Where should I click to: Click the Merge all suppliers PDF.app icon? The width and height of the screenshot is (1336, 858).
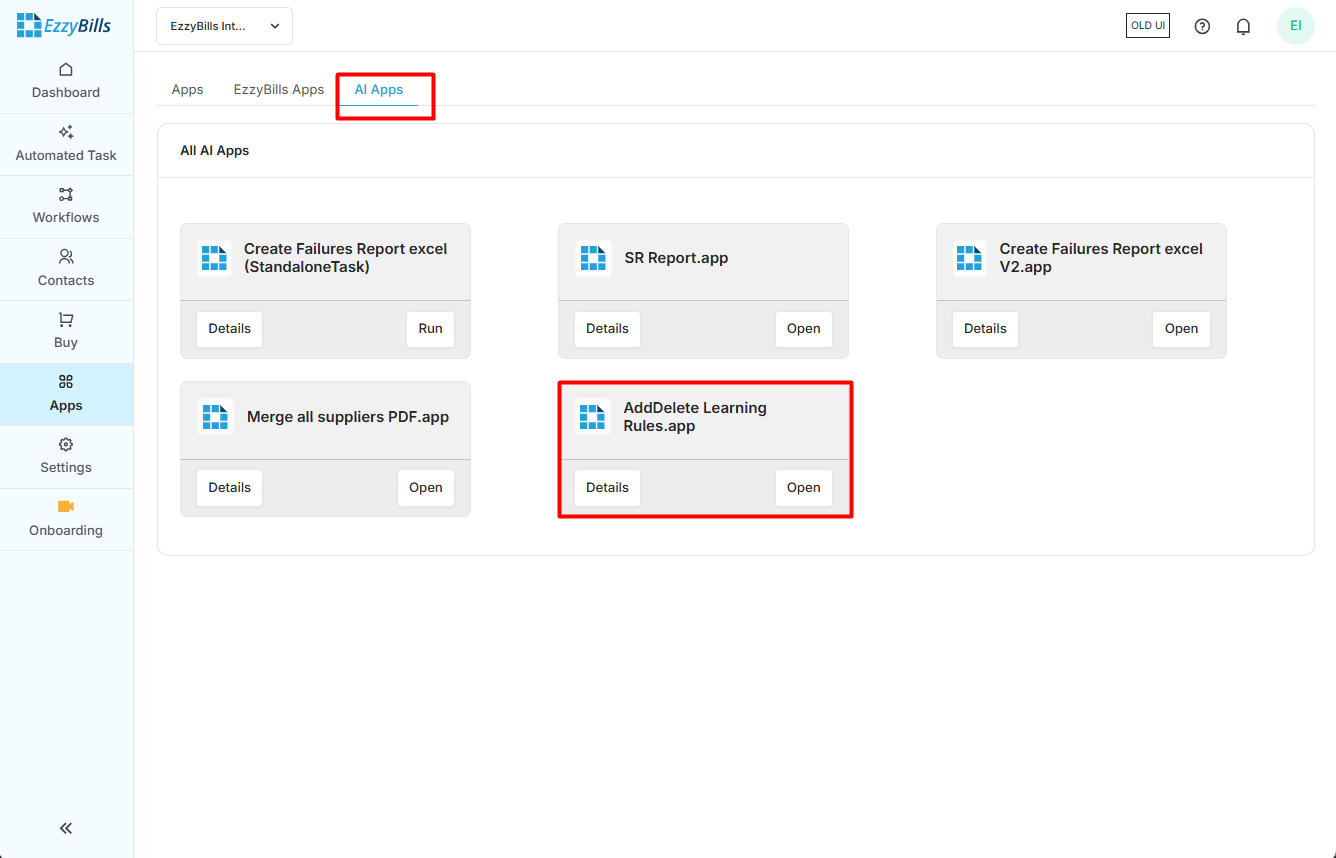[x=214, y=417]
